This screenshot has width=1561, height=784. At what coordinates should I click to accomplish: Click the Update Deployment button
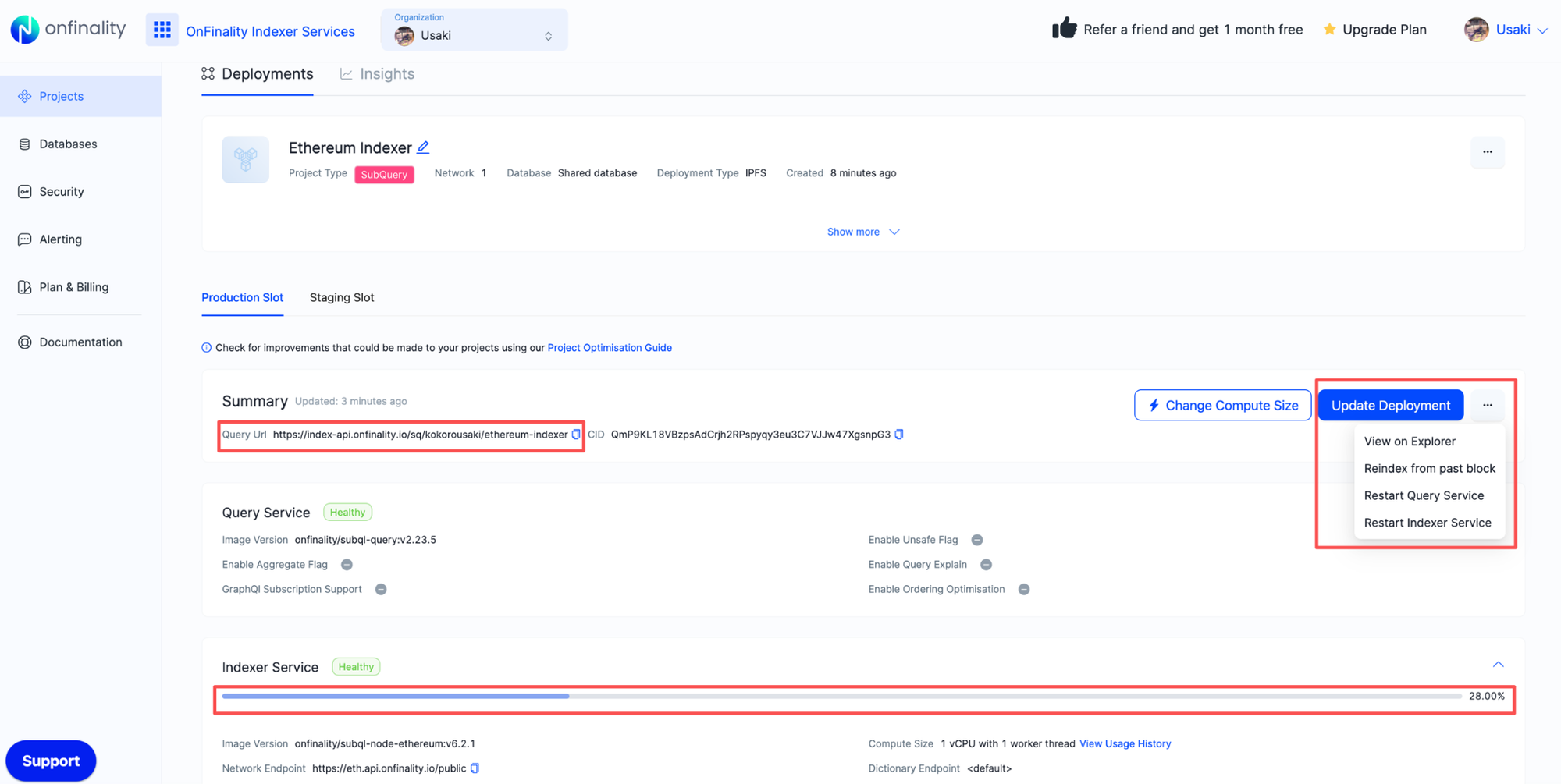[x=1390, y=405]
